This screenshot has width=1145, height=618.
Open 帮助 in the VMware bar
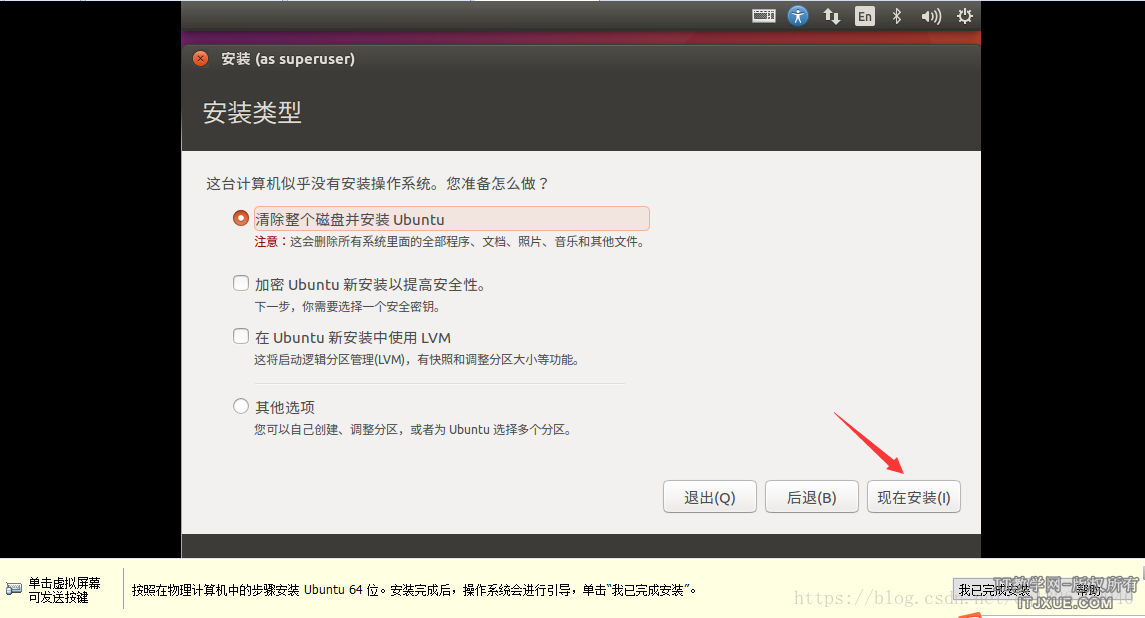click(x=1088, y=590)
